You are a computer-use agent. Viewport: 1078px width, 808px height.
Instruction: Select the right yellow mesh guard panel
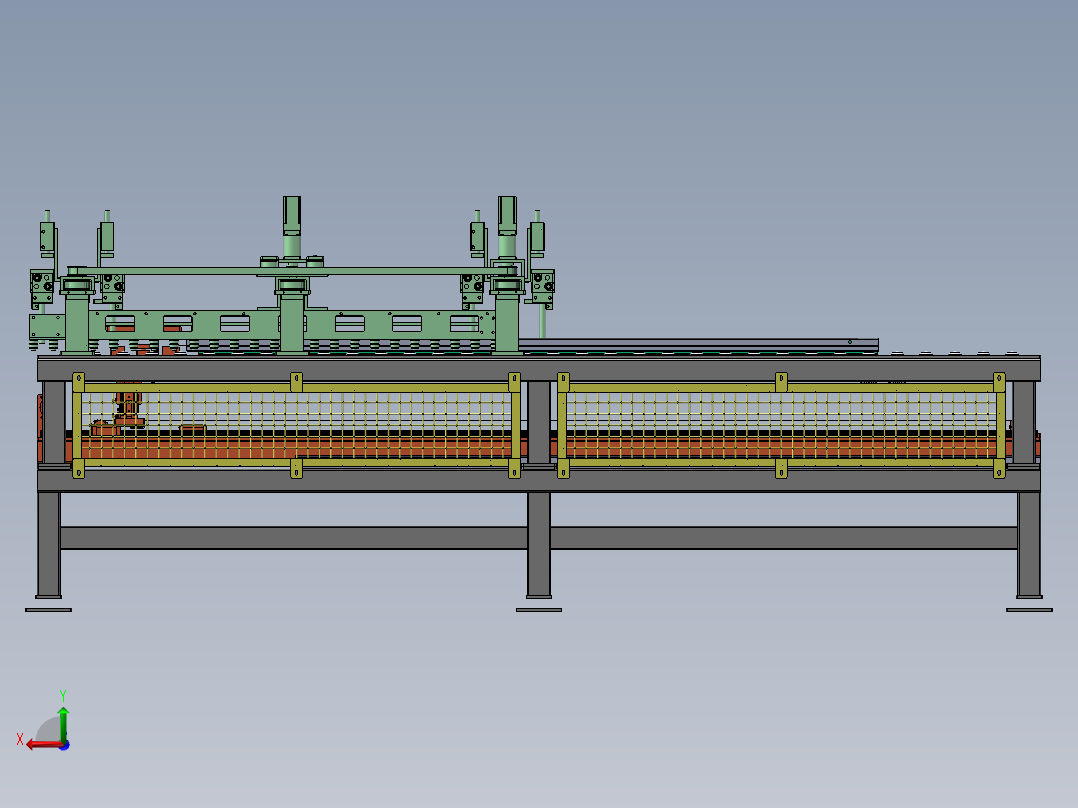click(781, 425)
